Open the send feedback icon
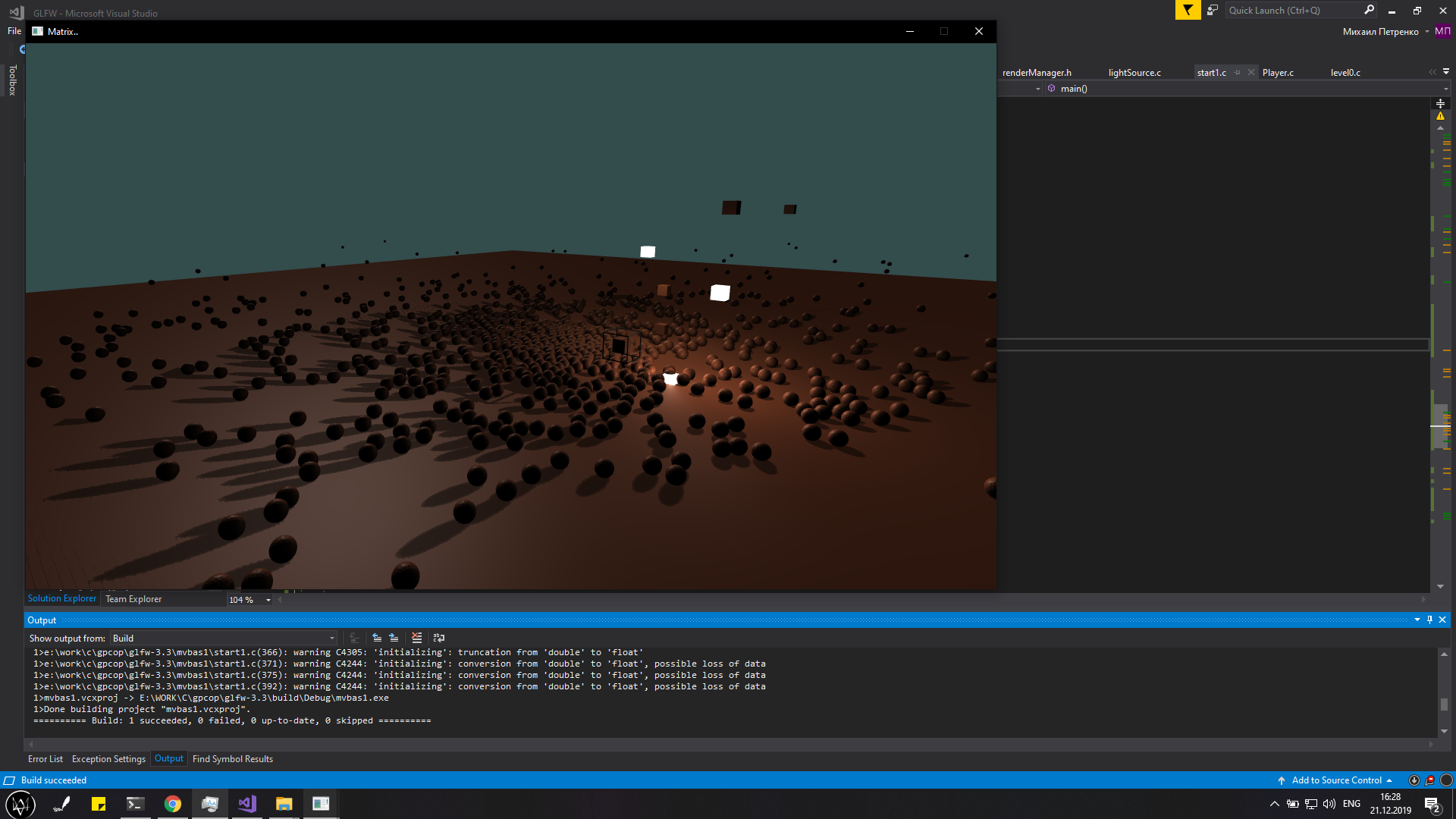The width and height of the screenshot is (1456, 819). tap(1213, 10)
